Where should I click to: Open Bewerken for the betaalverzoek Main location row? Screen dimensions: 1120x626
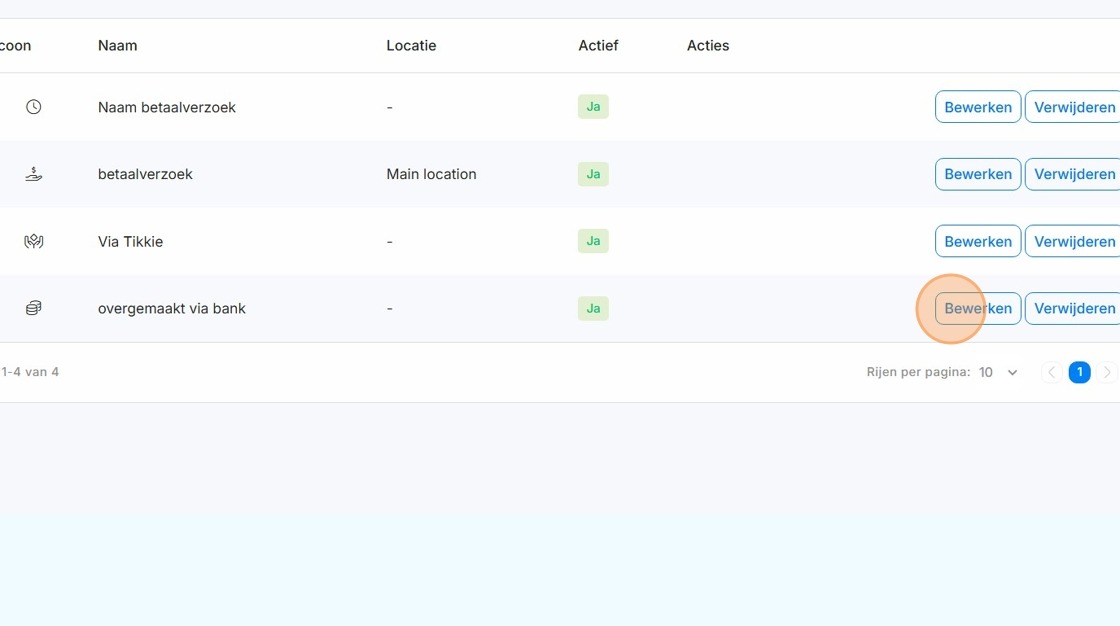(978, 174)
